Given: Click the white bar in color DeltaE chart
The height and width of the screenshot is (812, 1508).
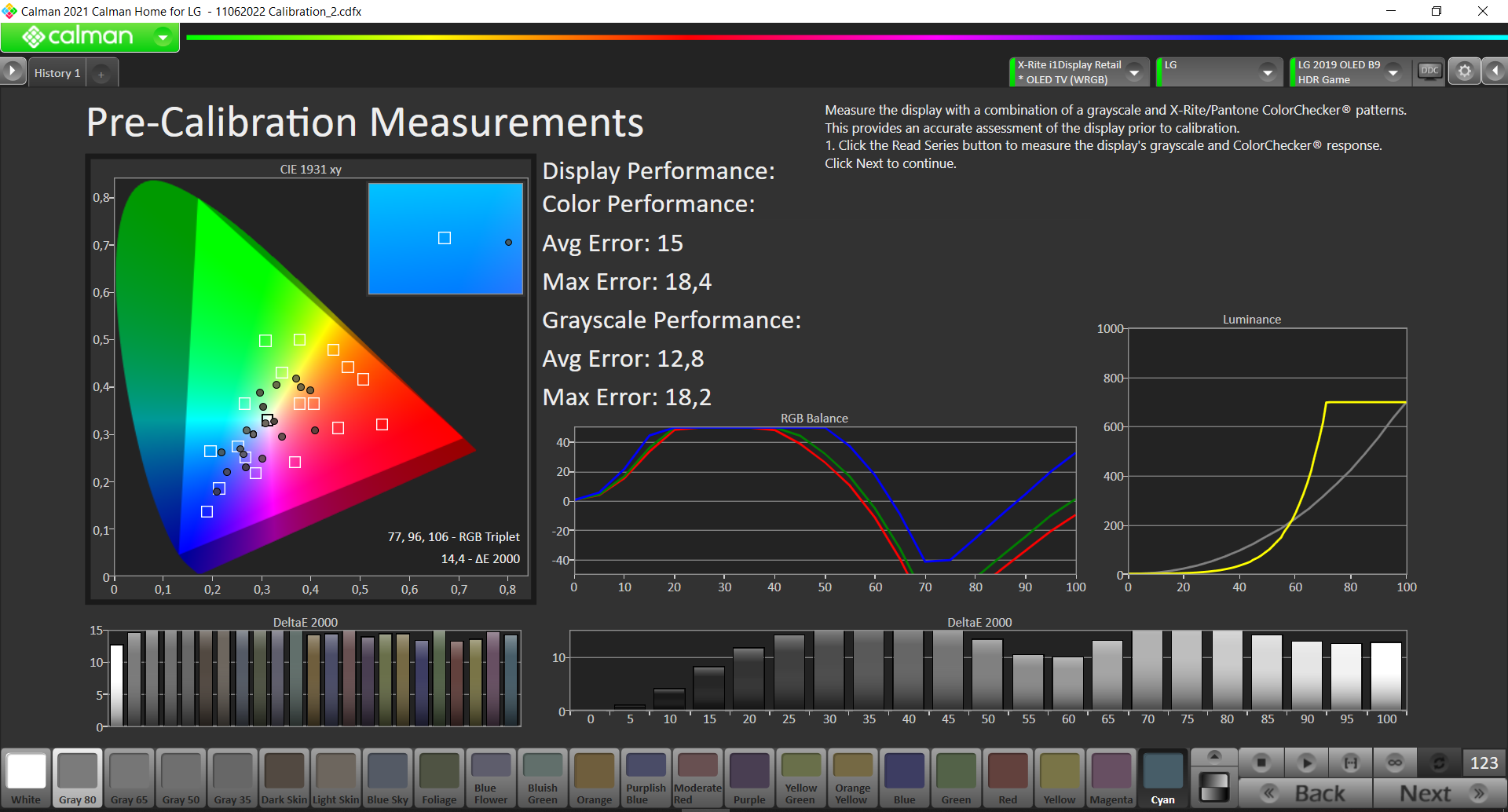Looking at the screenshot, I should pos(116,685).
